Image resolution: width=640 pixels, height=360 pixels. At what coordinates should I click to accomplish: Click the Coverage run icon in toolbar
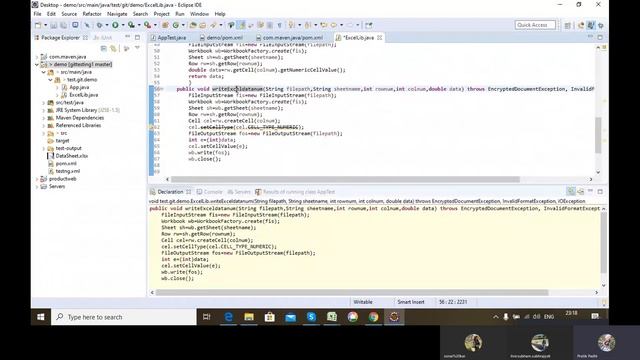click(x=131, y=25)
